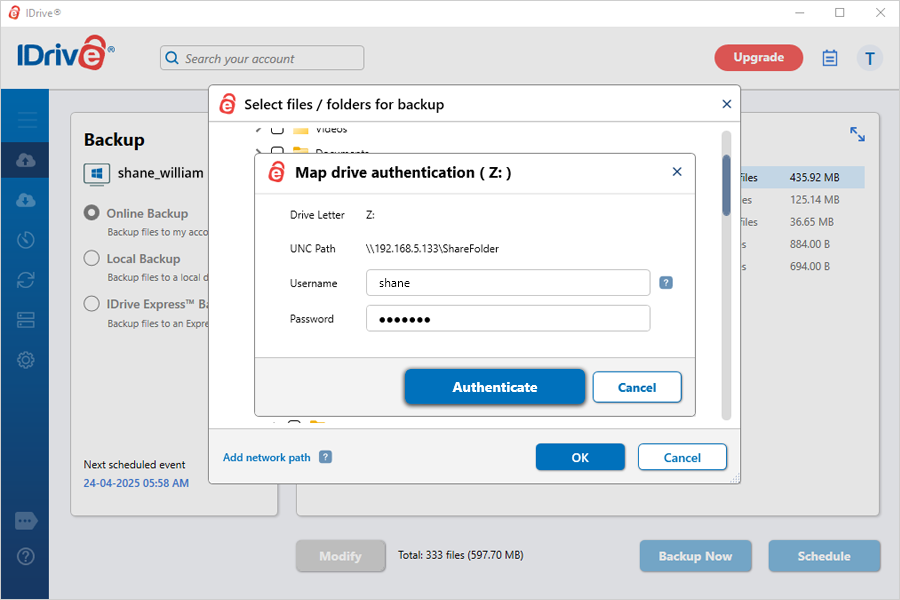Click the Password input field
The height and width of the screenshot is (600, 900).
508,319
